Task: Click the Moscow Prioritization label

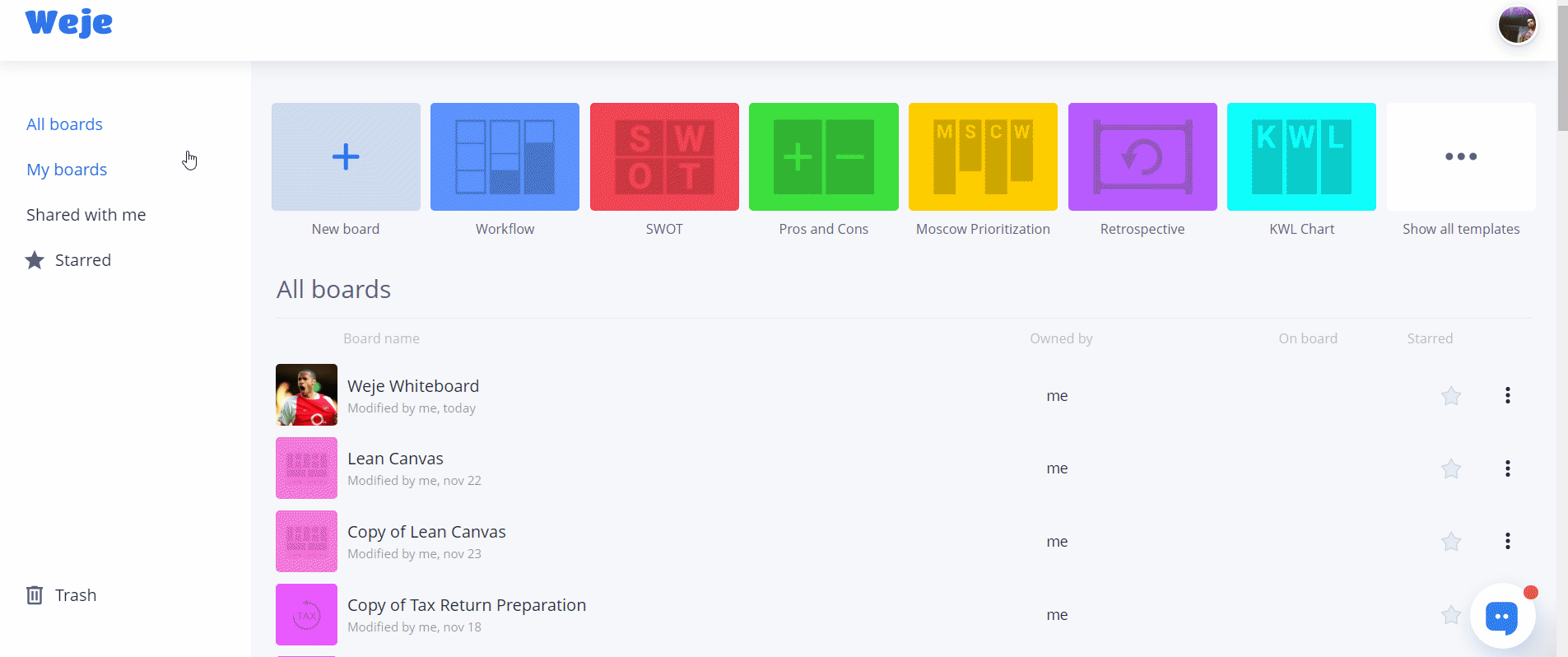Action: (983, 229)
